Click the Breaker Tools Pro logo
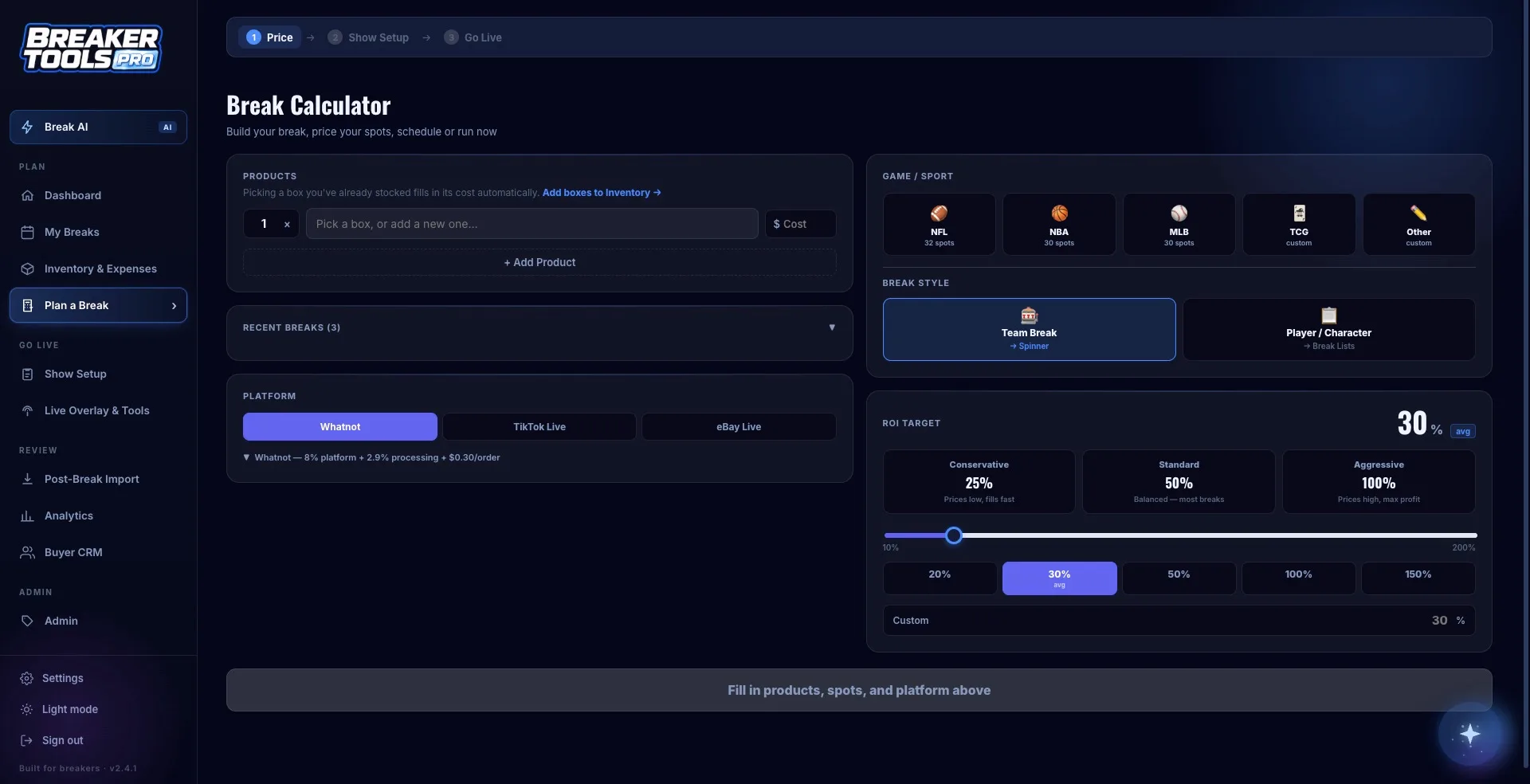 [x=91, y=49]
